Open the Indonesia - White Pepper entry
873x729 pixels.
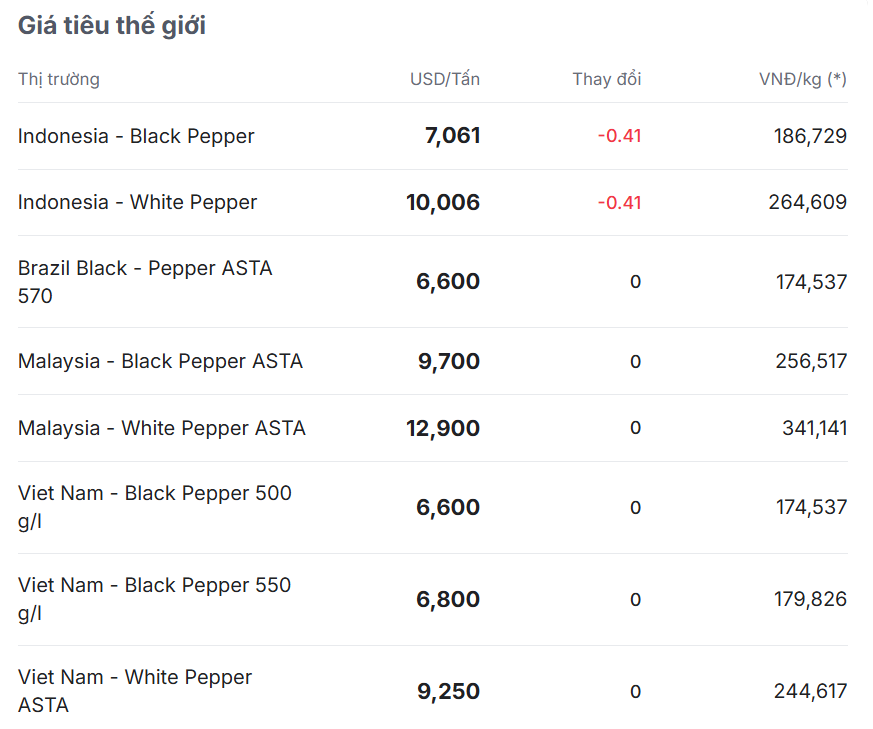click(137, 202)
